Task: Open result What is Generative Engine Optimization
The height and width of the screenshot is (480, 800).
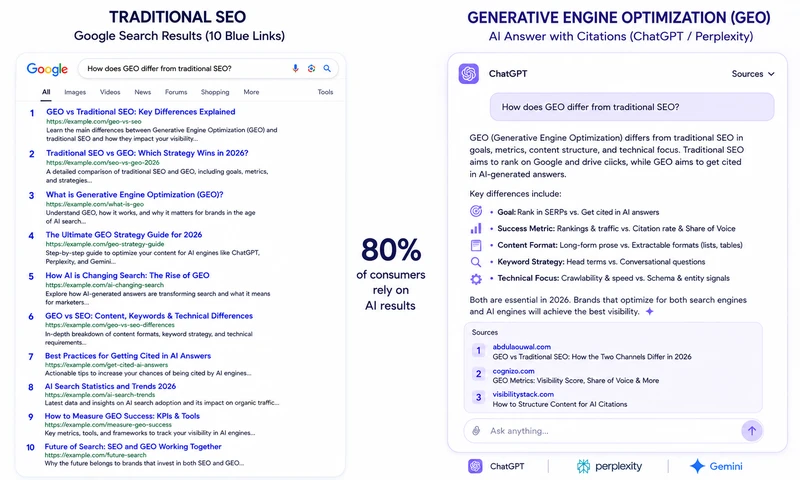Action: coord(134,194)
